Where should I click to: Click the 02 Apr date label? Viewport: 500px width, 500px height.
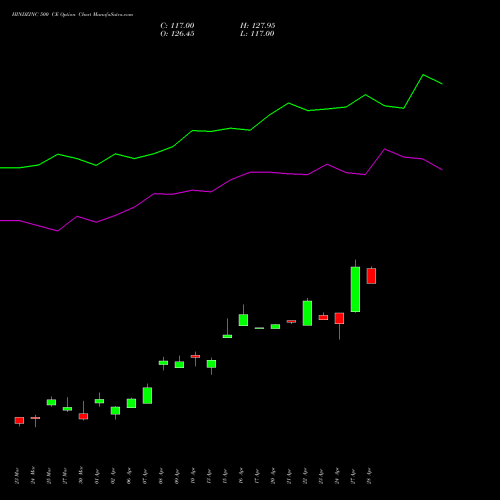coord(113,476)
